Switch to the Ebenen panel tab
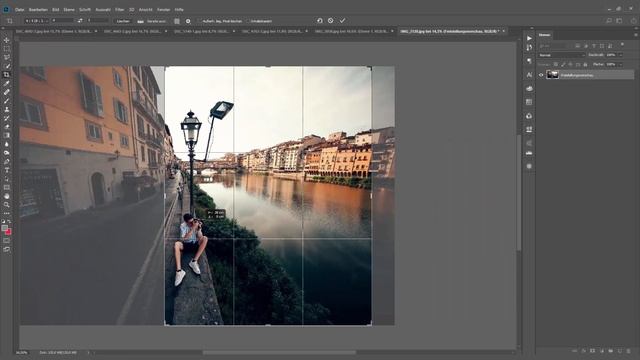The width and height of the screenshot is (640, 360). click(x=544, y=35)
